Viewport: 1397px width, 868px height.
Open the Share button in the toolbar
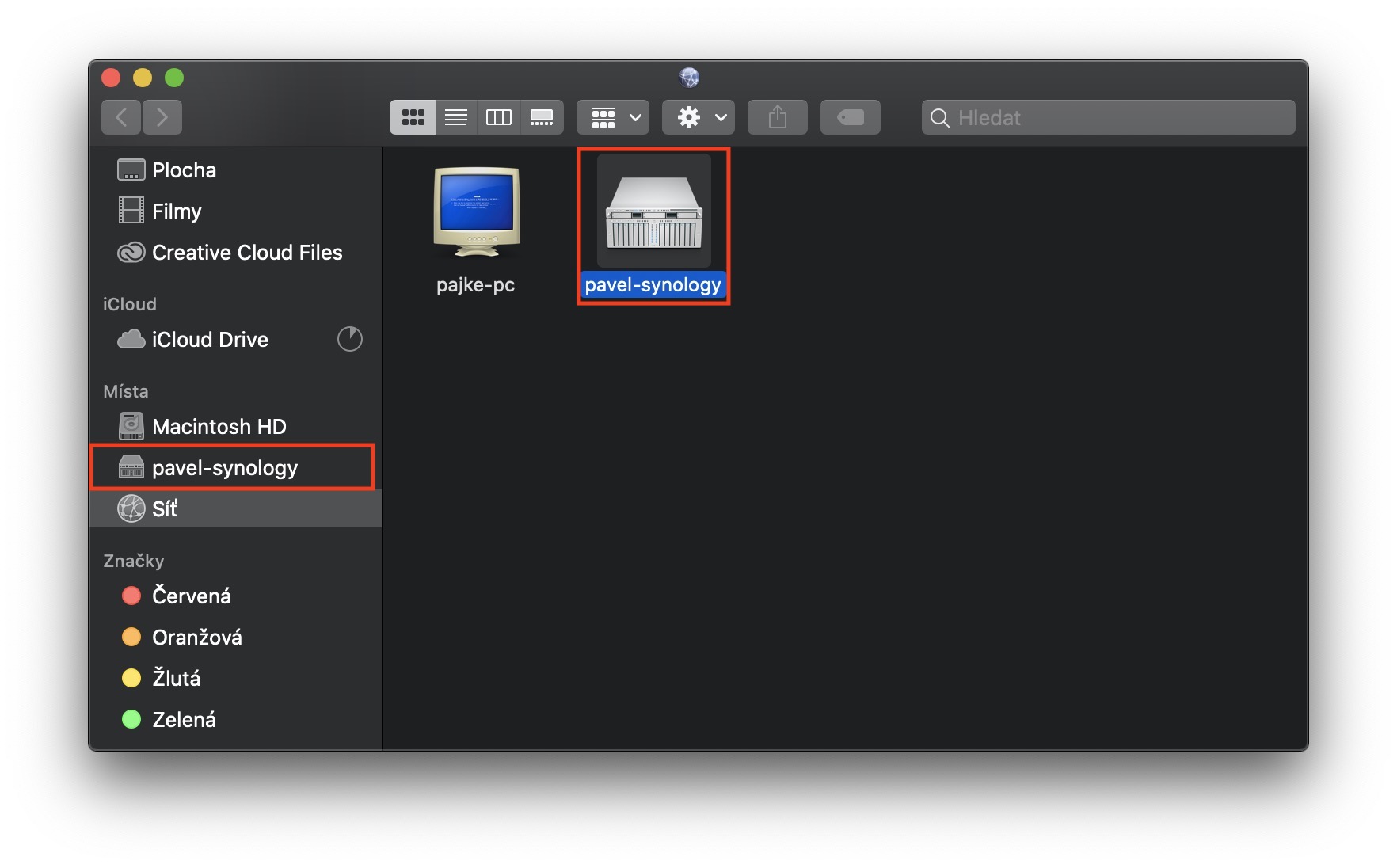pos(777,116)
